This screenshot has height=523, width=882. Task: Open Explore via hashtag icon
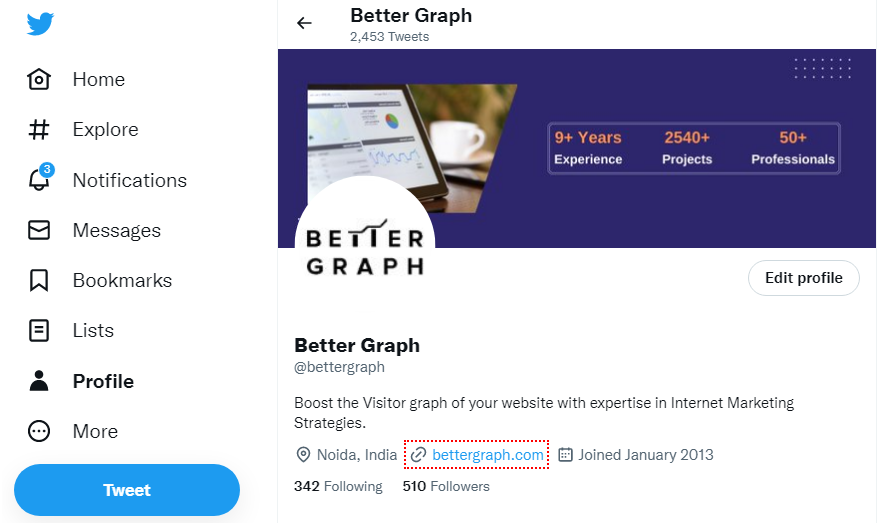coord(39,130)
